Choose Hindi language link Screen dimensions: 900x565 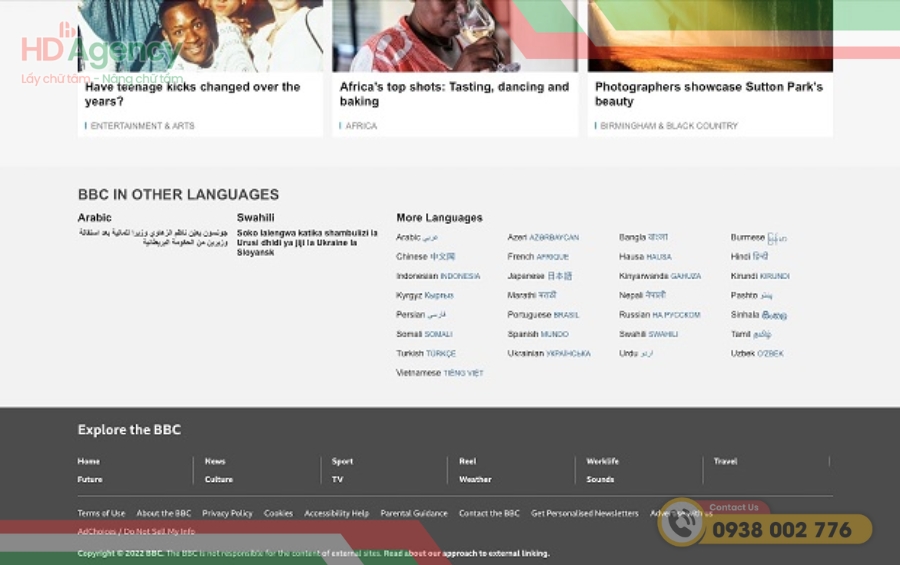point(749,257)
